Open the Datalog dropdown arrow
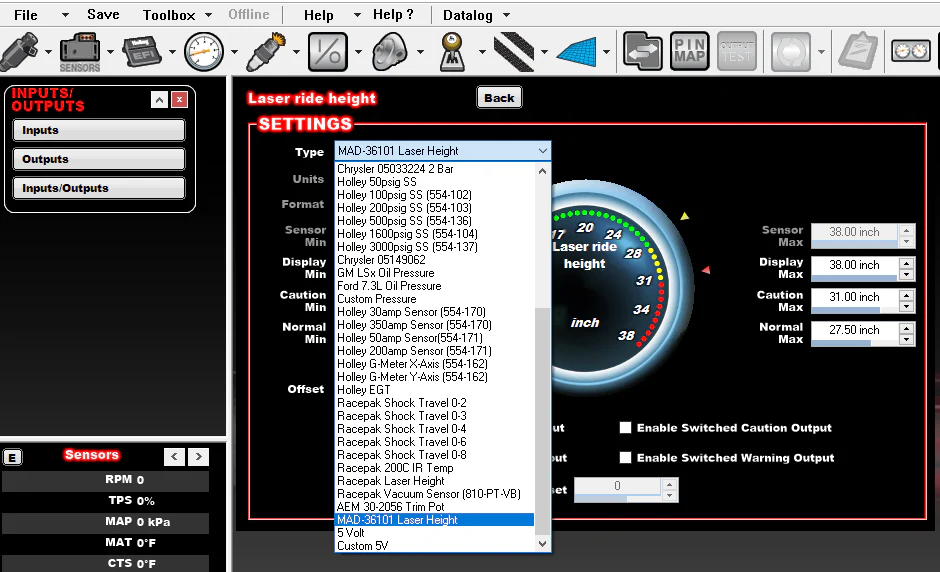This screenshot has width=940, height=572. click(507, 15)
